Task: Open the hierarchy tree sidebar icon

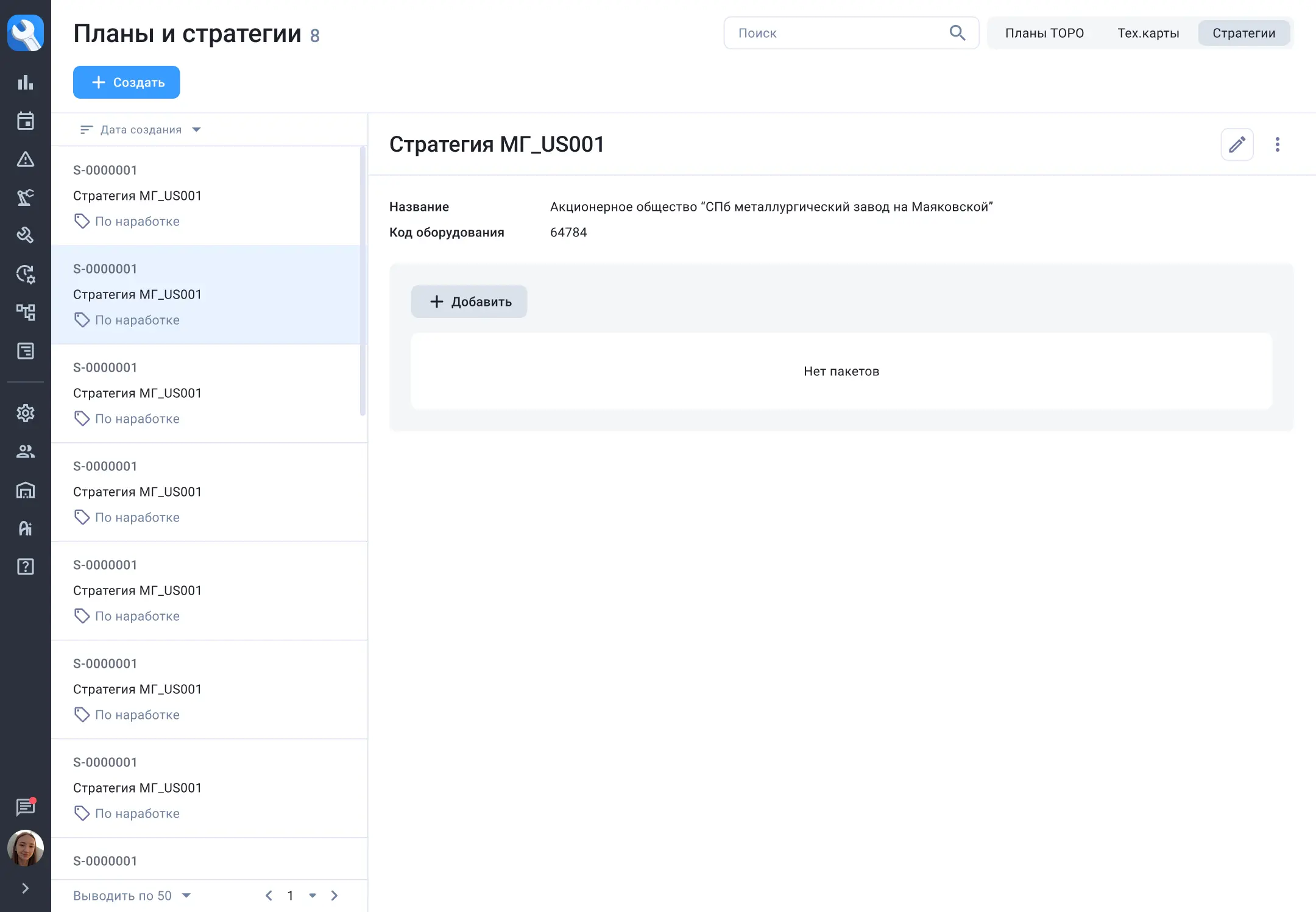Action: pos(25,313)
